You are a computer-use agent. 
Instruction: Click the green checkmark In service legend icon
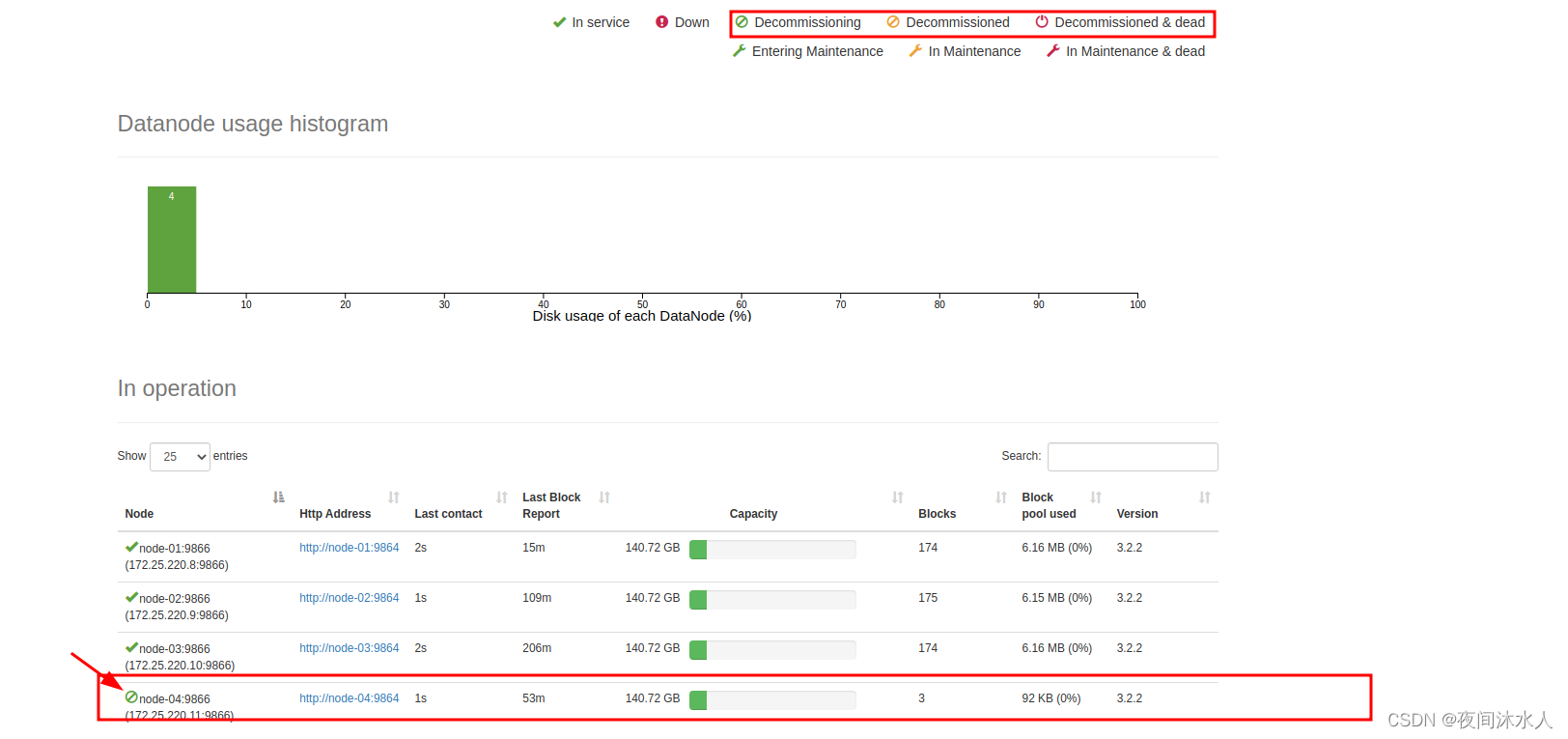pos(559,22)
